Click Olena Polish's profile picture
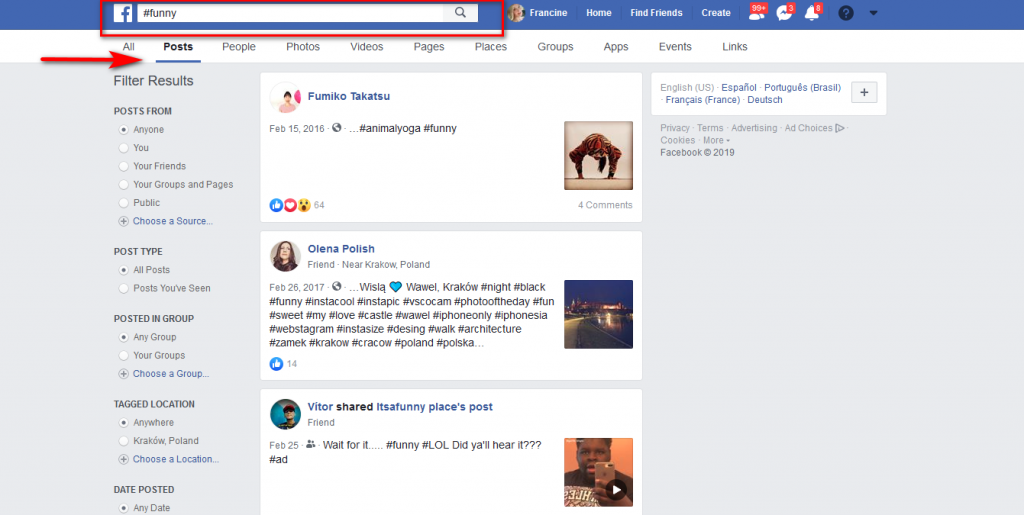This screenshot has width=1024, height=515. [x=285, y=256]
